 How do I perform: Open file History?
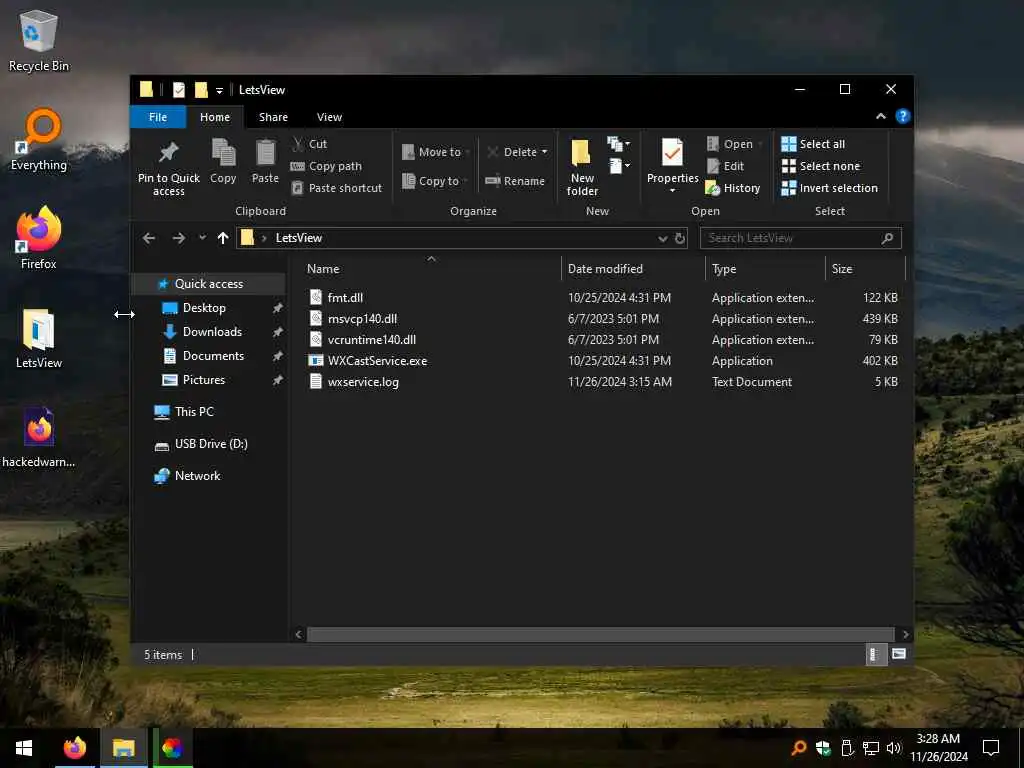click(733, 188)
